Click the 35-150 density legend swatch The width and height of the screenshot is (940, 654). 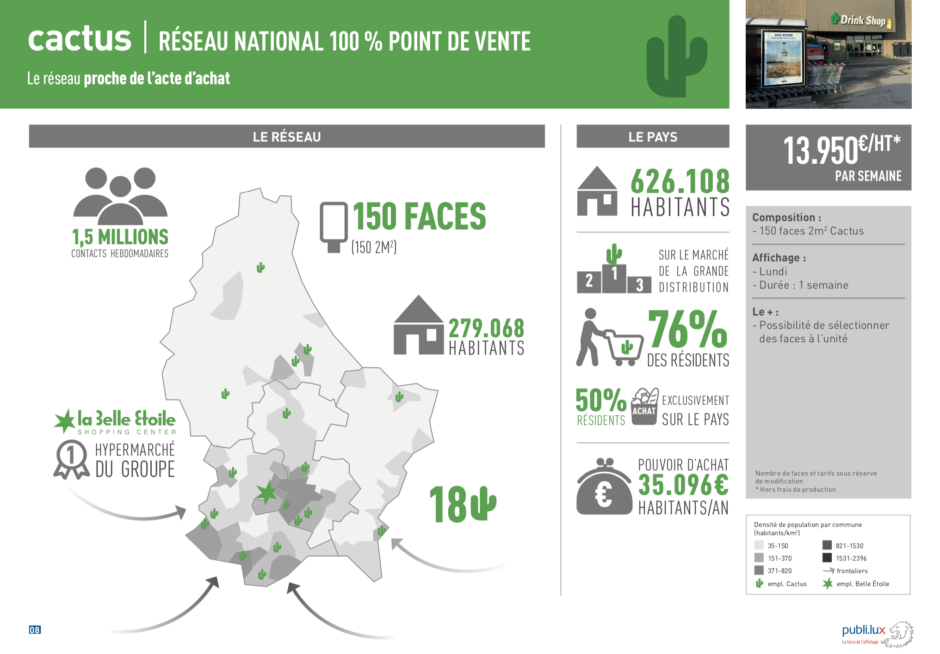pyautogui.click(x=759, y=545)
